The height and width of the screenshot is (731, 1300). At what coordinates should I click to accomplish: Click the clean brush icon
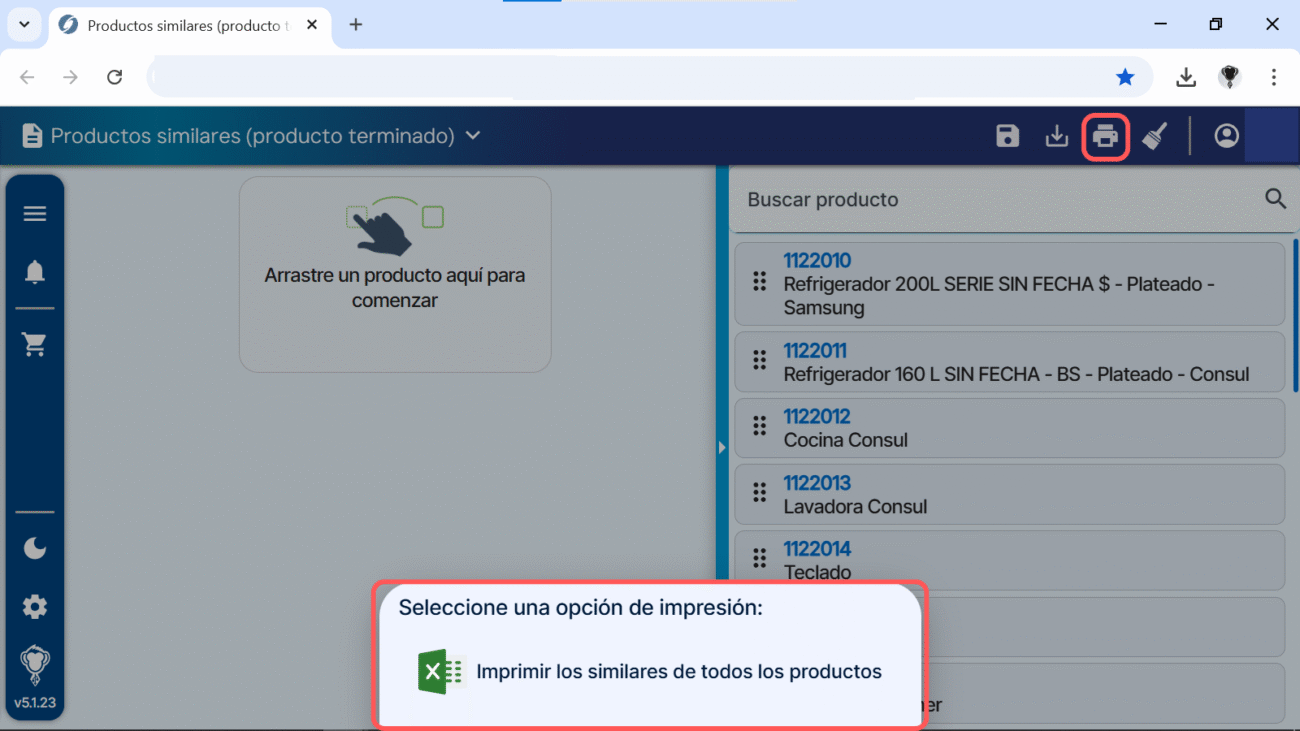click(x=1155, y=137)
